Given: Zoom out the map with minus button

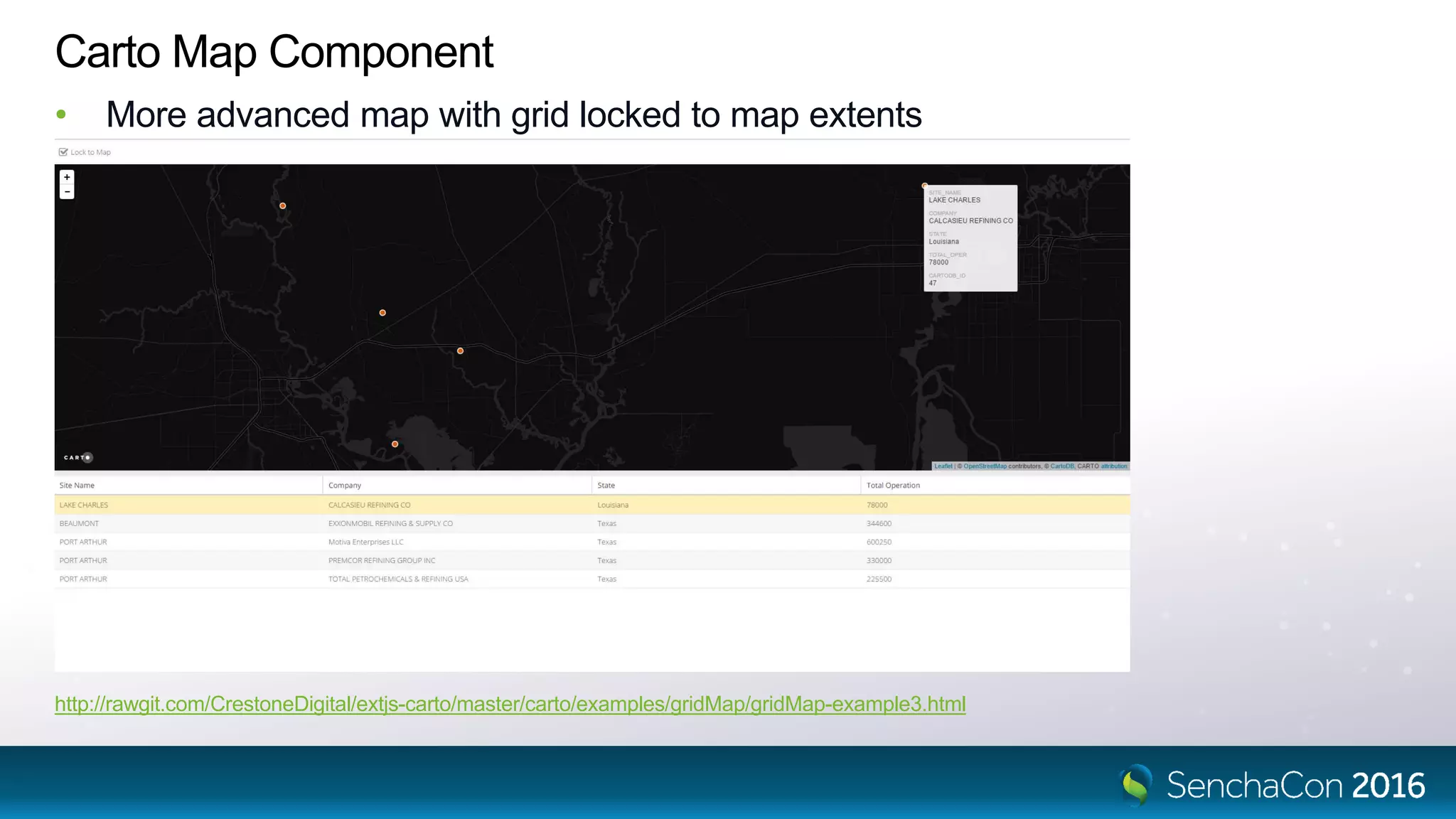Looking at the screenshot, I should pos(67,192).
